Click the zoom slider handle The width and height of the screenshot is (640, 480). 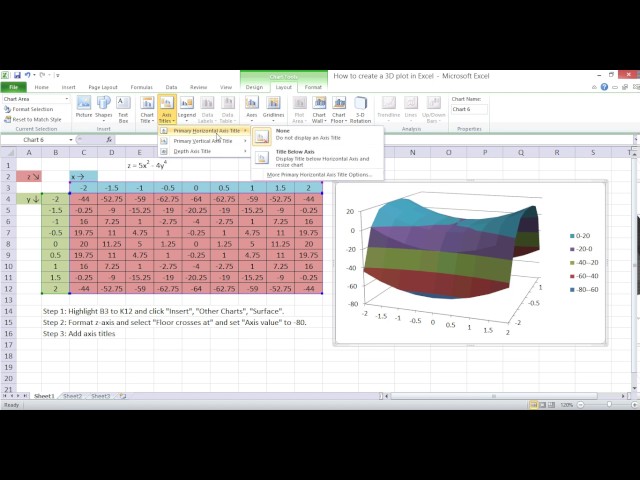[x=609, y=404]
